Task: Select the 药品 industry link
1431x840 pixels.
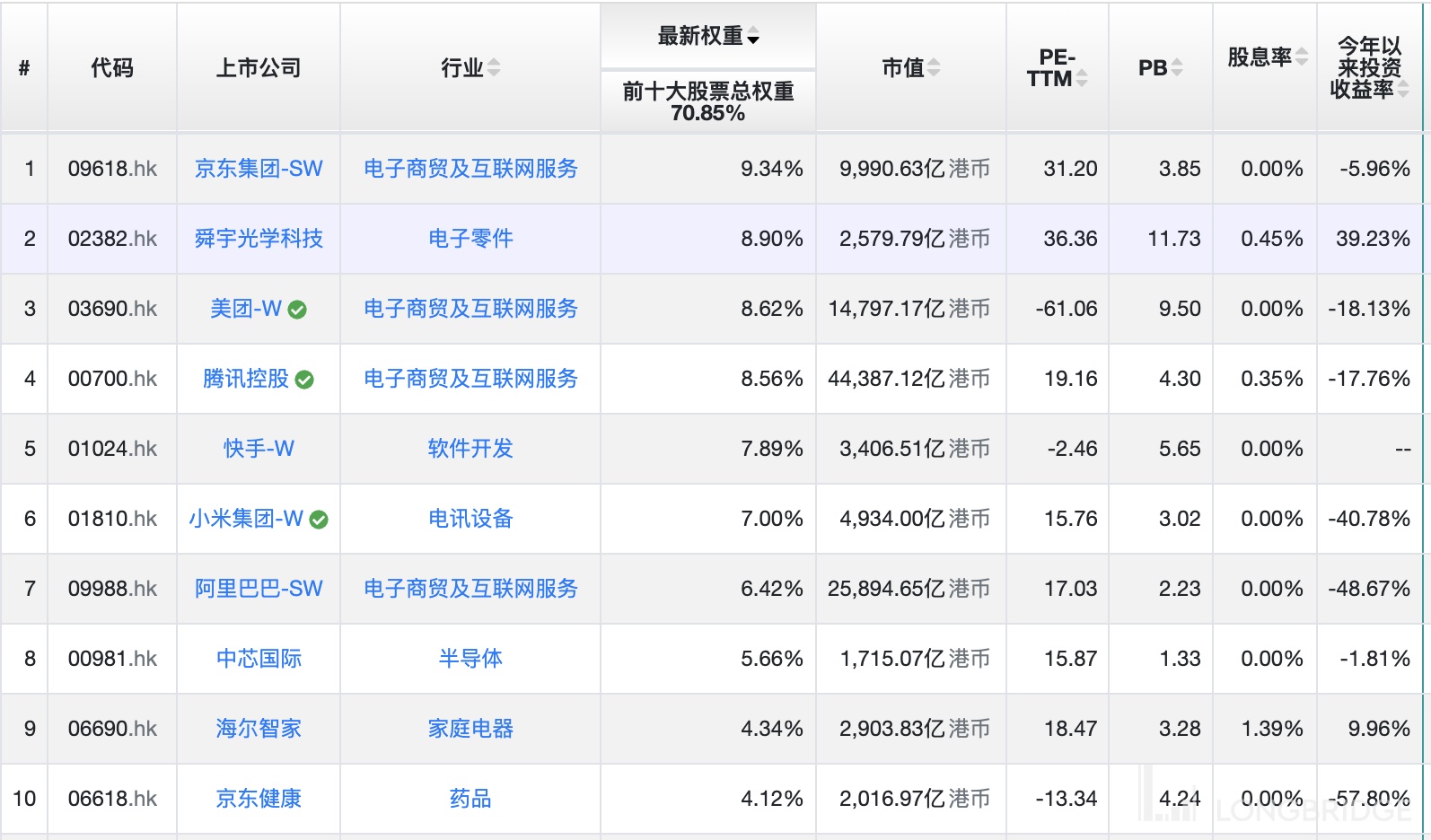Action: tap(470, 799)
